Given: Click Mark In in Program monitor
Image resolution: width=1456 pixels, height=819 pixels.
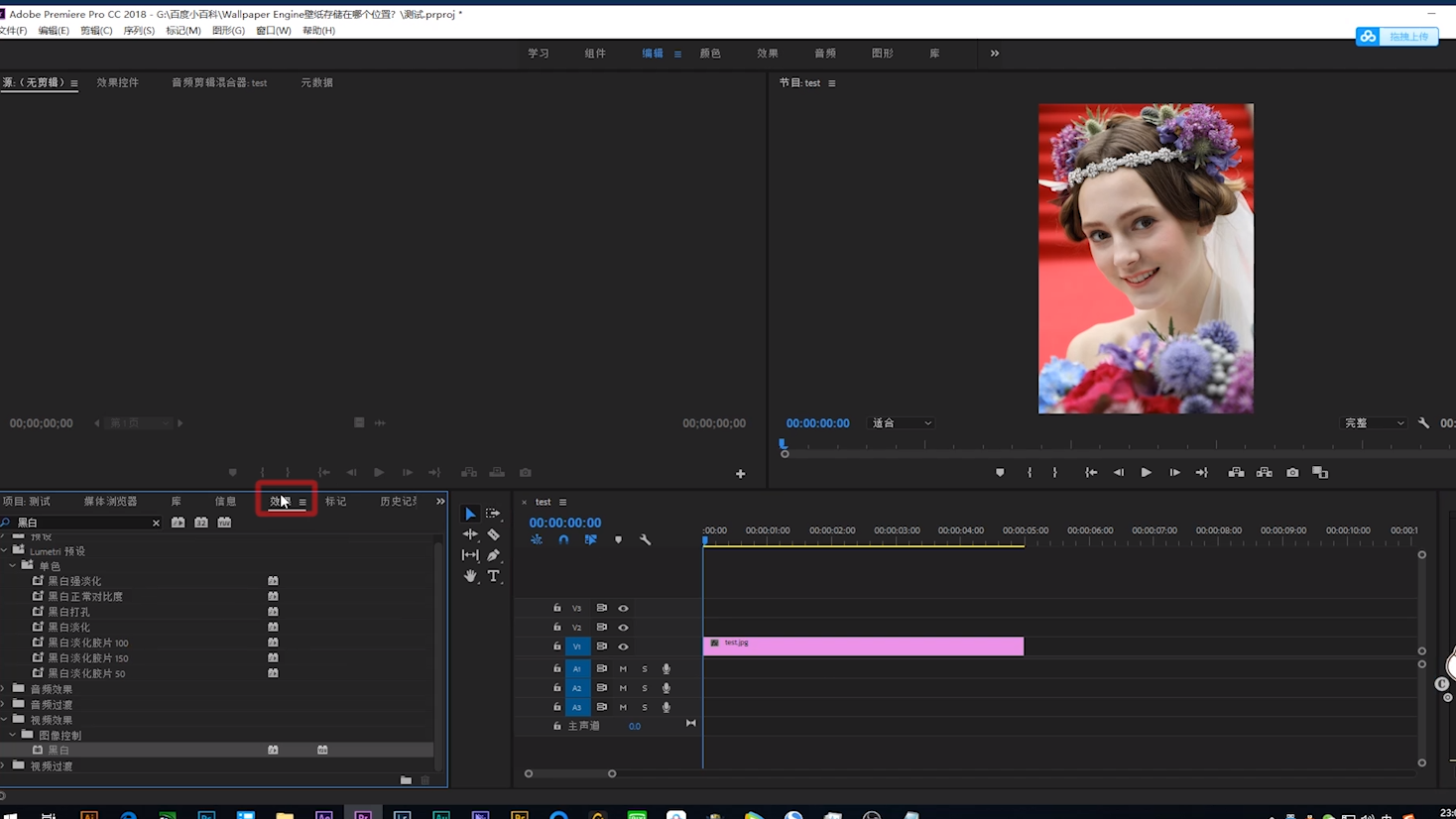Looking at the screenshot, I should tap(1030, 473).
